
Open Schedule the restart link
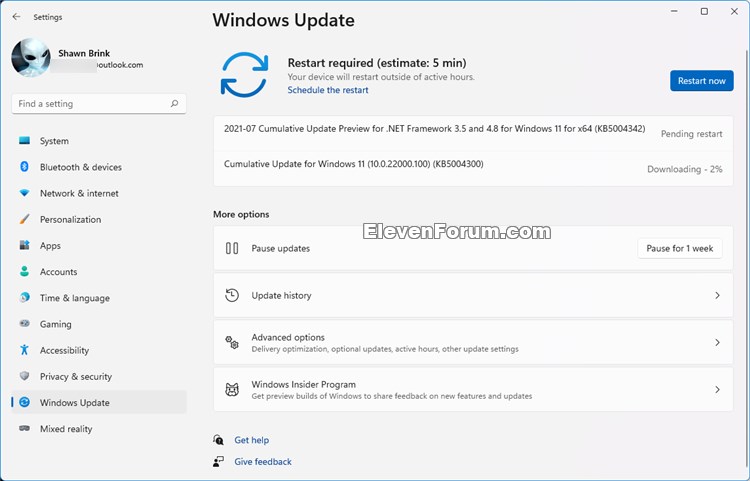point(328,90)
